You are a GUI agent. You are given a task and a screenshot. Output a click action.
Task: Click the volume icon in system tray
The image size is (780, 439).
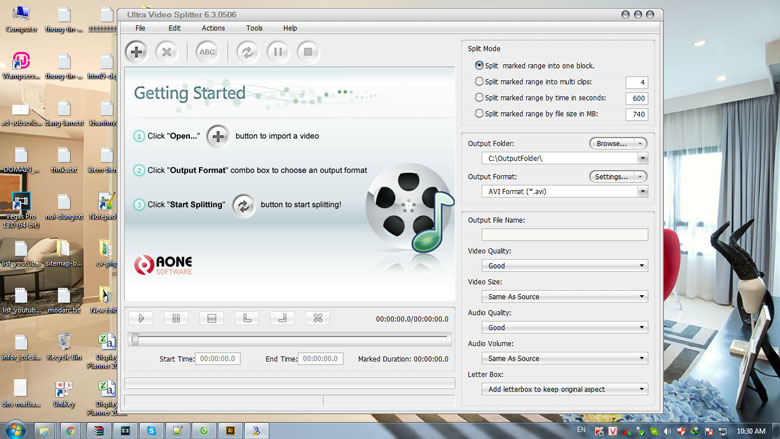(x=667, y=431)
